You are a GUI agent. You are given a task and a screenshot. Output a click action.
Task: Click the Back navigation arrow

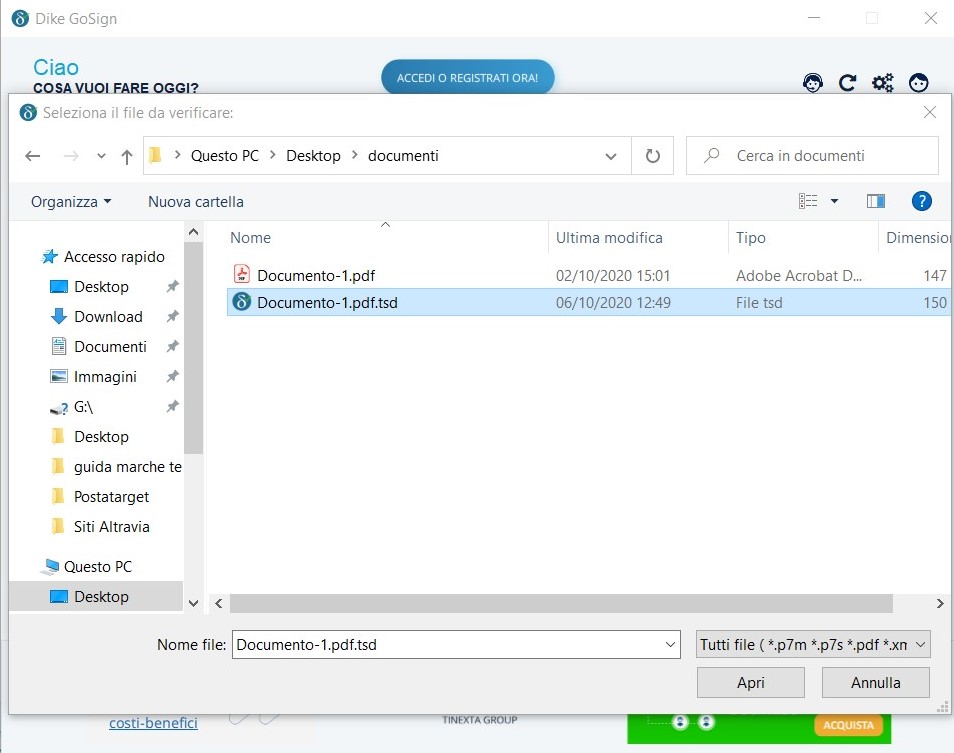click(33, 156)
